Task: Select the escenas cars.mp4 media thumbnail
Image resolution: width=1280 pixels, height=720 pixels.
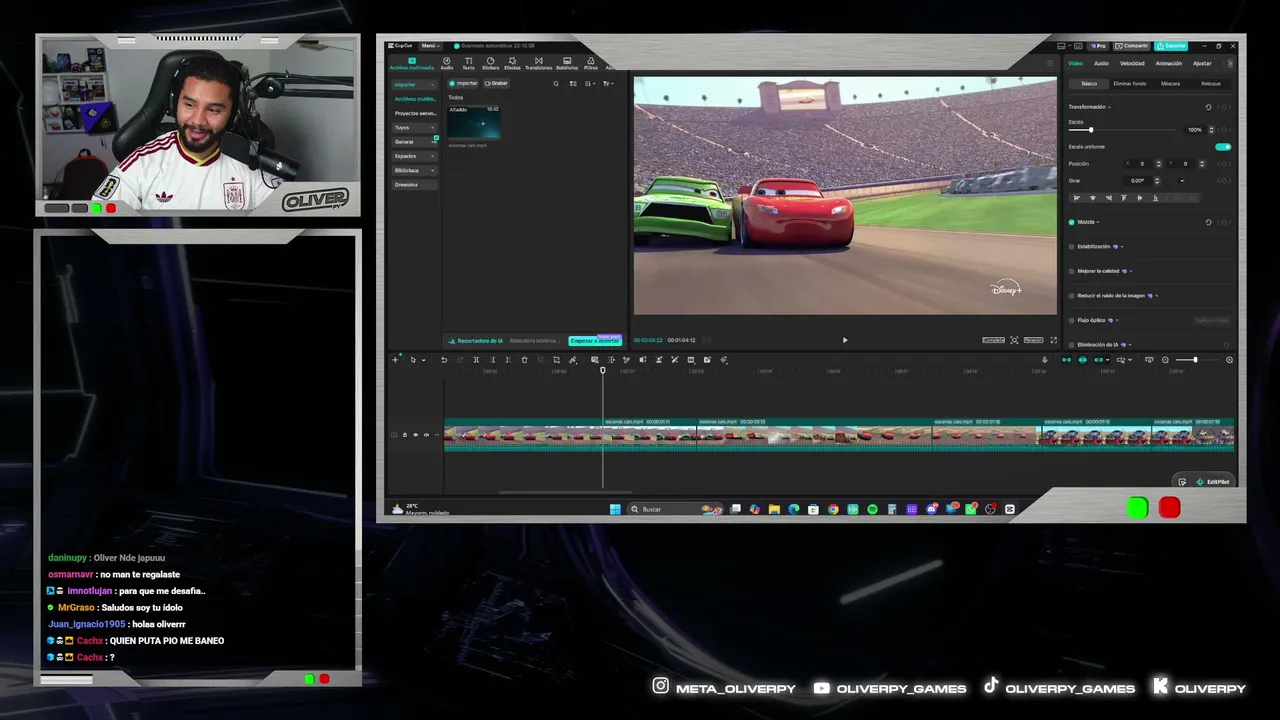Action: coord(474,122)
